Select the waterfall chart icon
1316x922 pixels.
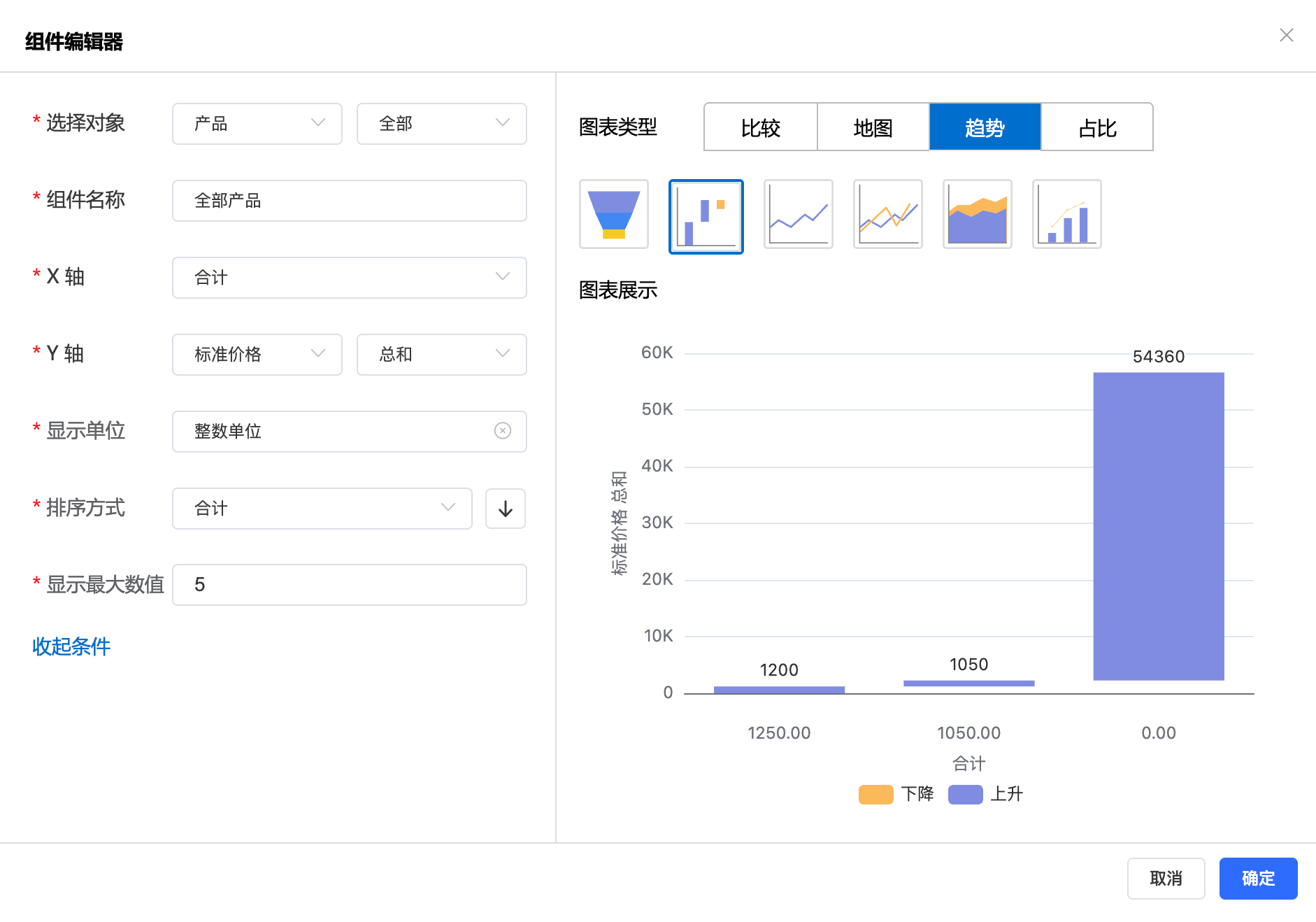(x=706, y=216)
